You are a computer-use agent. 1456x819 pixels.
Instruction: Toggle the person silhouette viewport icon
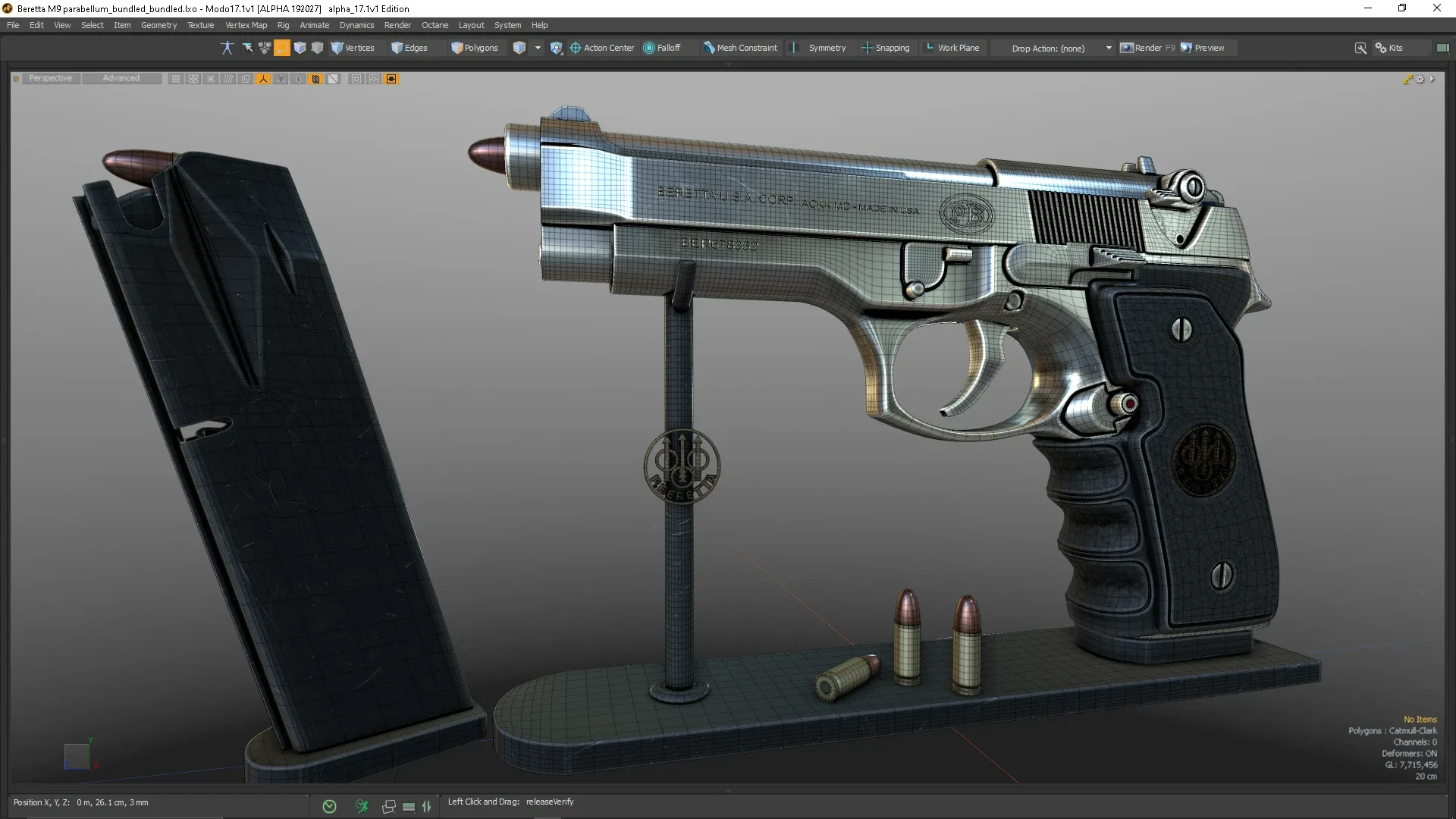pos(281,79)
